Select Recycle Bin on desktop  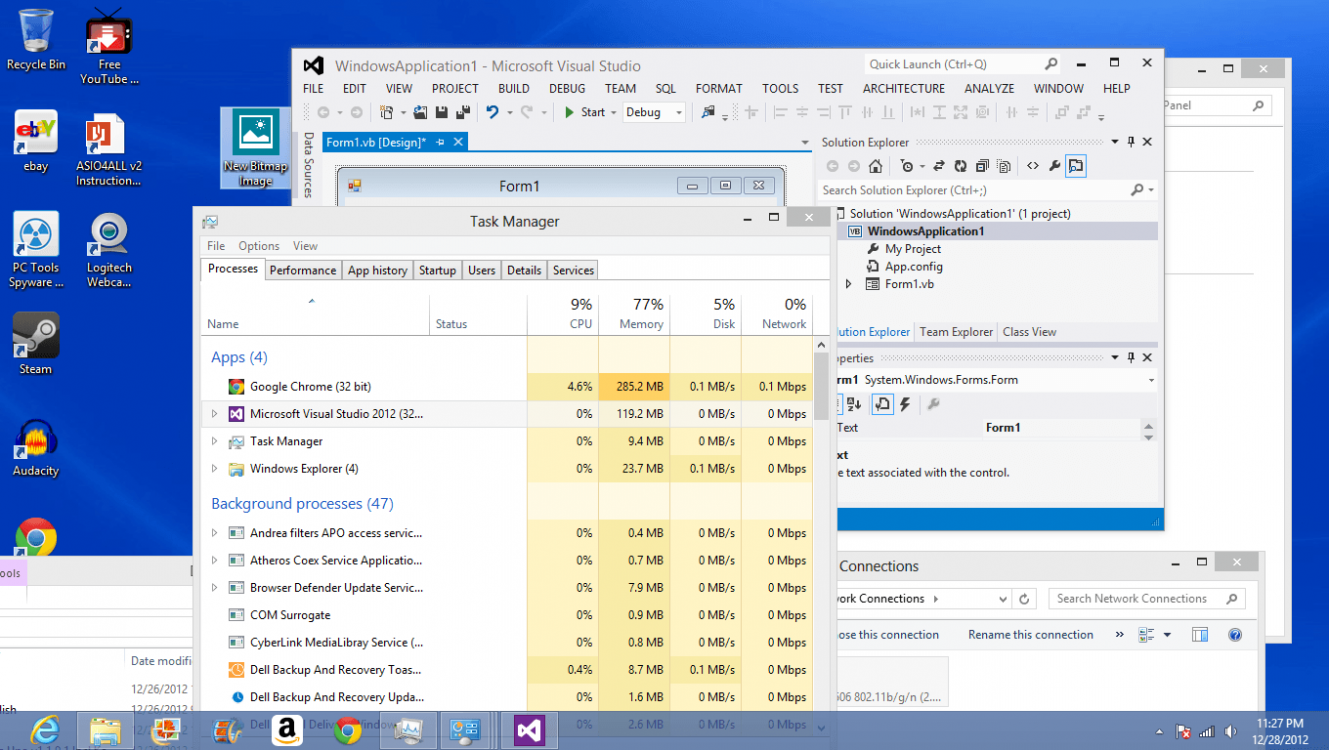click(x=36, y=40)
